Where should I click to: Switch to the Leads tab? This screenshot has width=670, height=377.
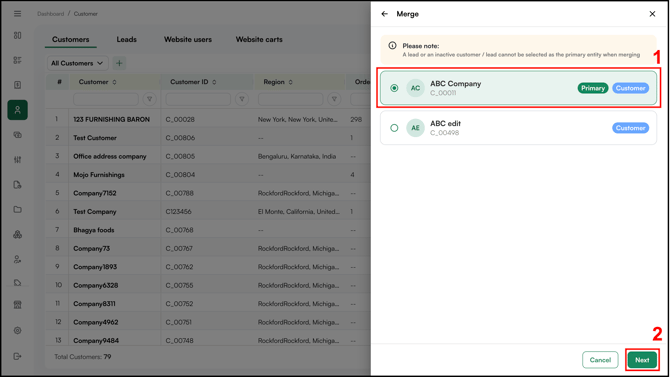point(126,39)
